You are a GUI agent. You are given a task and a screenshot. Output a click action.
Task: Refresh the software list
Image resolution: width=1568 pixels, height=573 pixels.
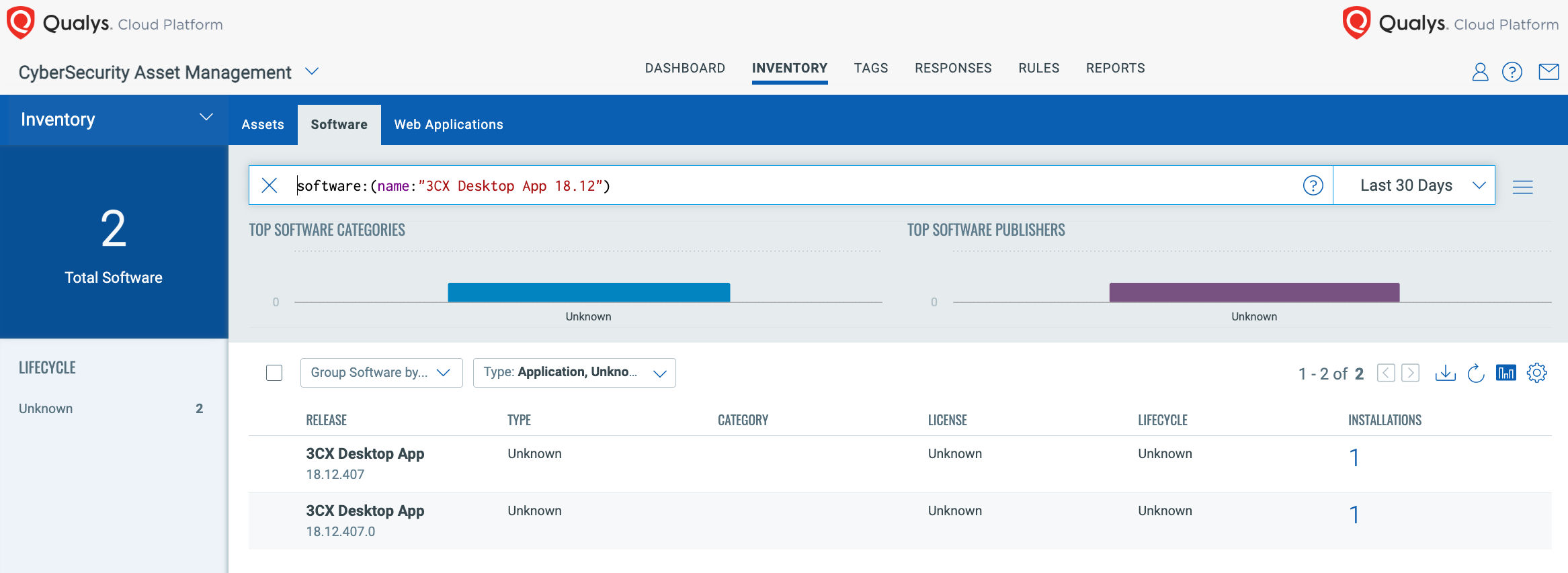1476,373
